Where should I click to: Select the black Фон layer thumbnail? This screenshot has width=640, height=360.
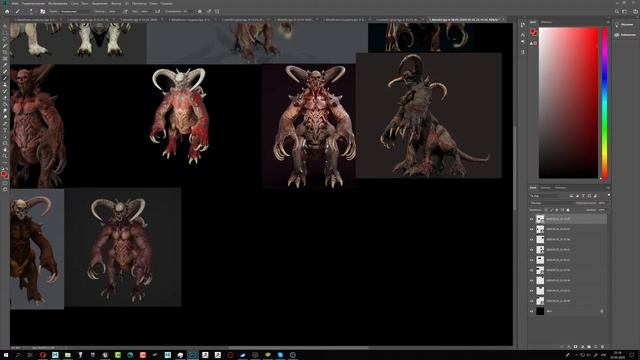(540, 311)
